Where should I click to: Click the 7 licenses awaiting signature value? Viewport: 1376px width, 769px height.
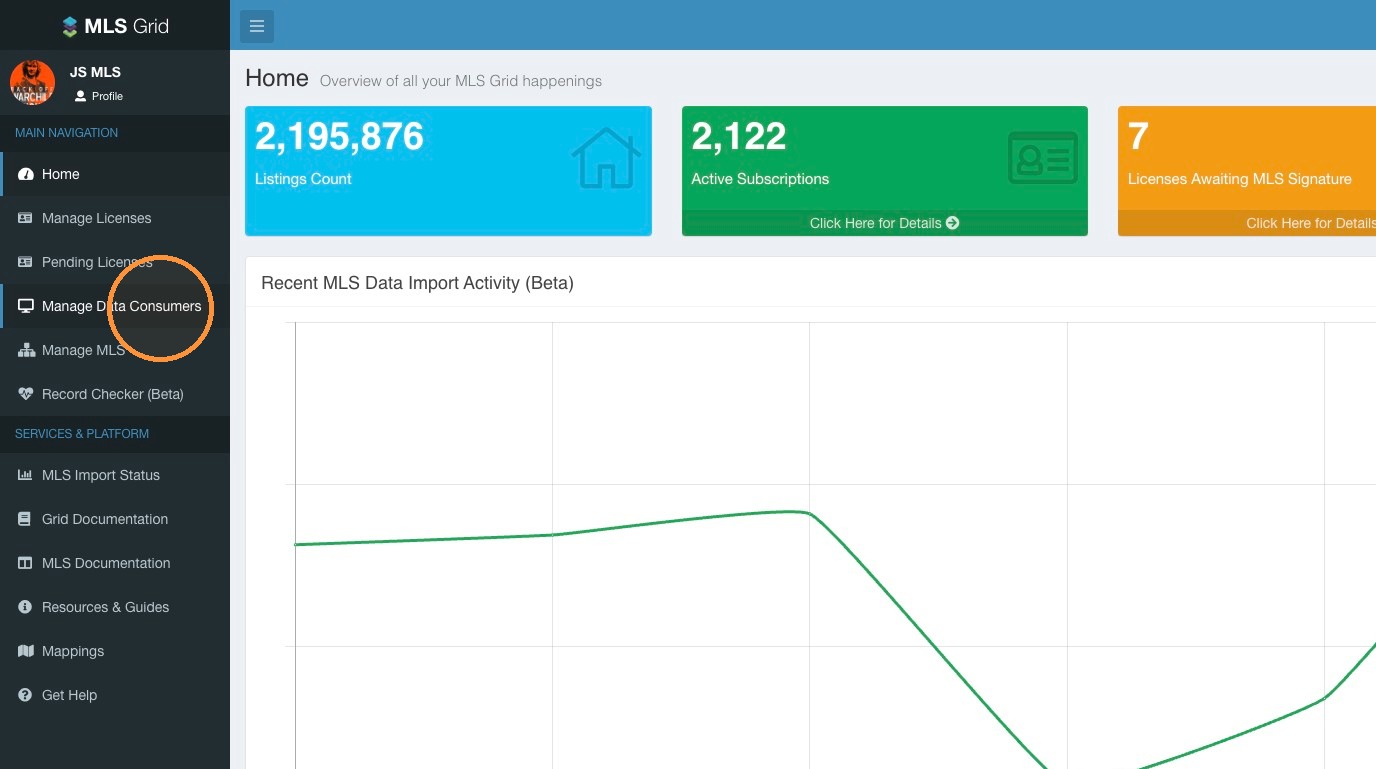pyautogui.click(x=1138, y=136)
